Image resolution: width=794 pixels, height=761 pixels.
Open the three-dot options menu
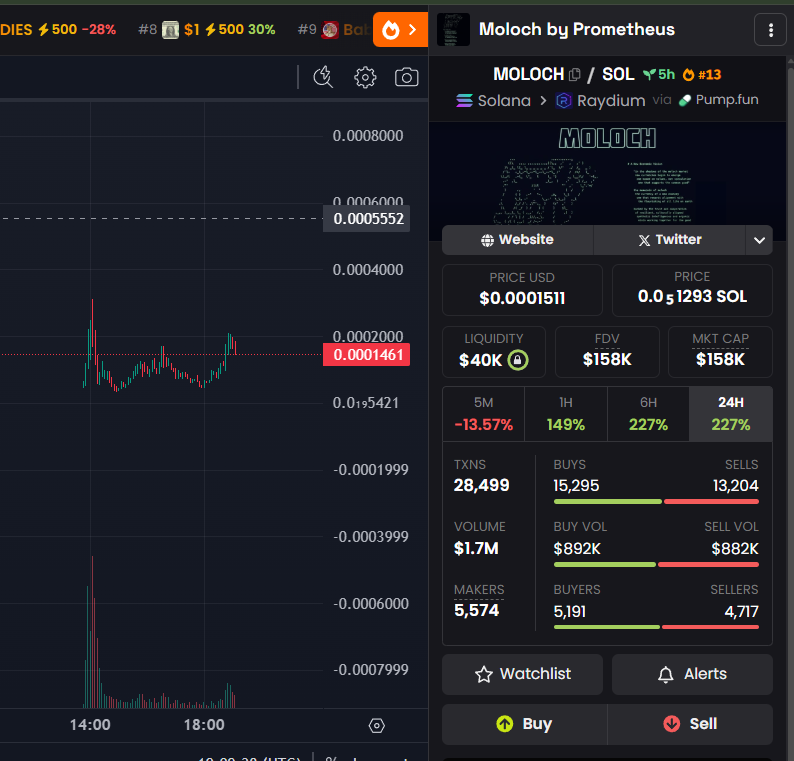coord(770,30)
